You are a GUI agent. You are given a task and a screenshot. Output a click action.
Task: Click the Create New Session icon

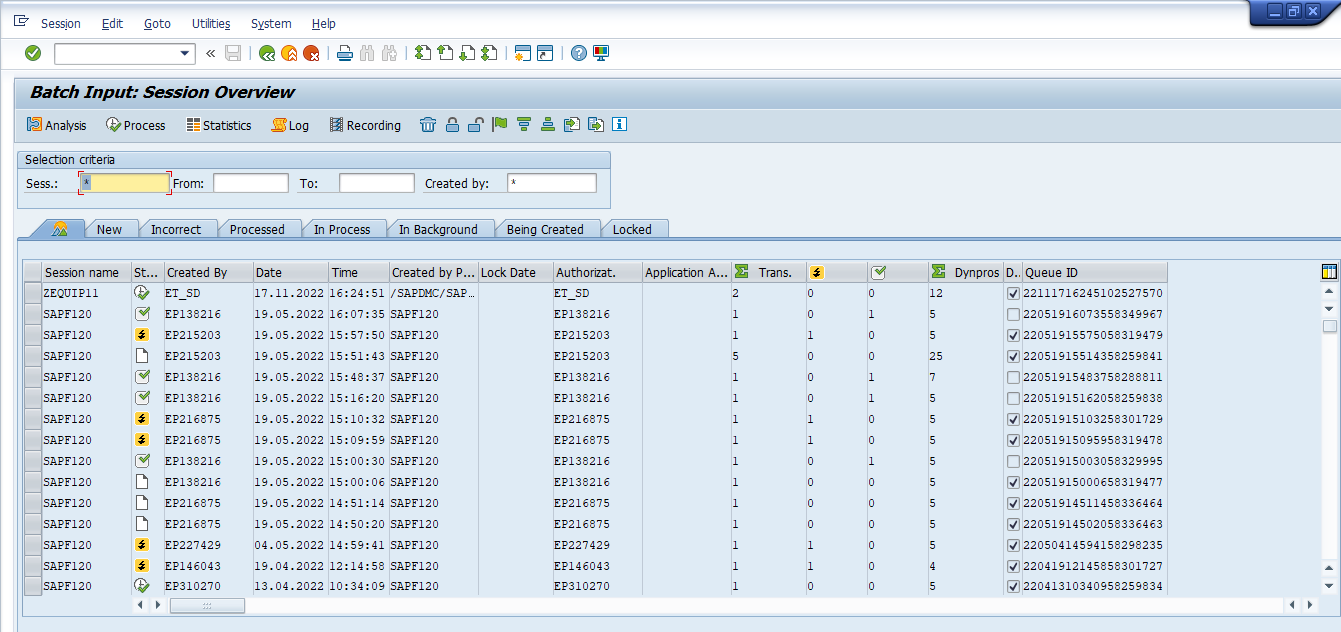[522, 53]
